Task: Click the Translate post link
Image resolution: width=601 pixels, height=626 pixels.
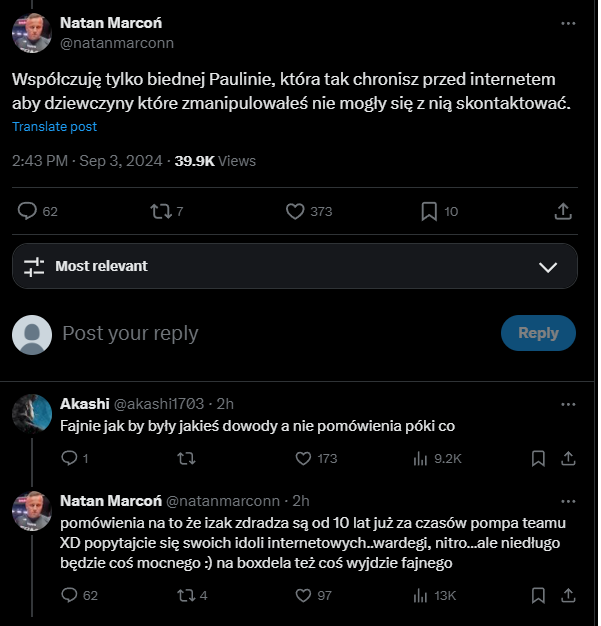Action: coord(55,127)
